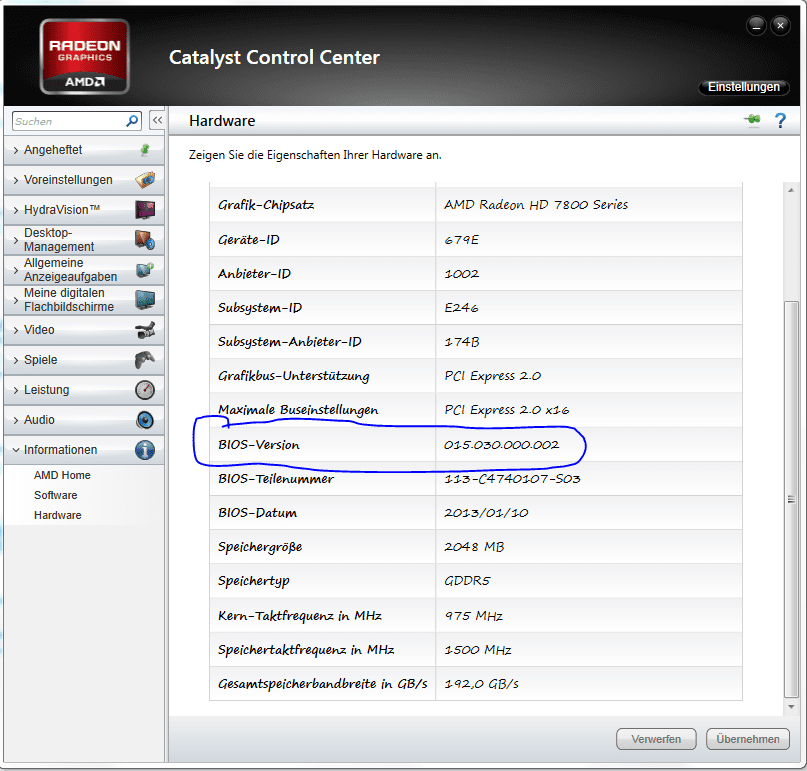Click the Anbieter-ID value 1002

[462, 274]
